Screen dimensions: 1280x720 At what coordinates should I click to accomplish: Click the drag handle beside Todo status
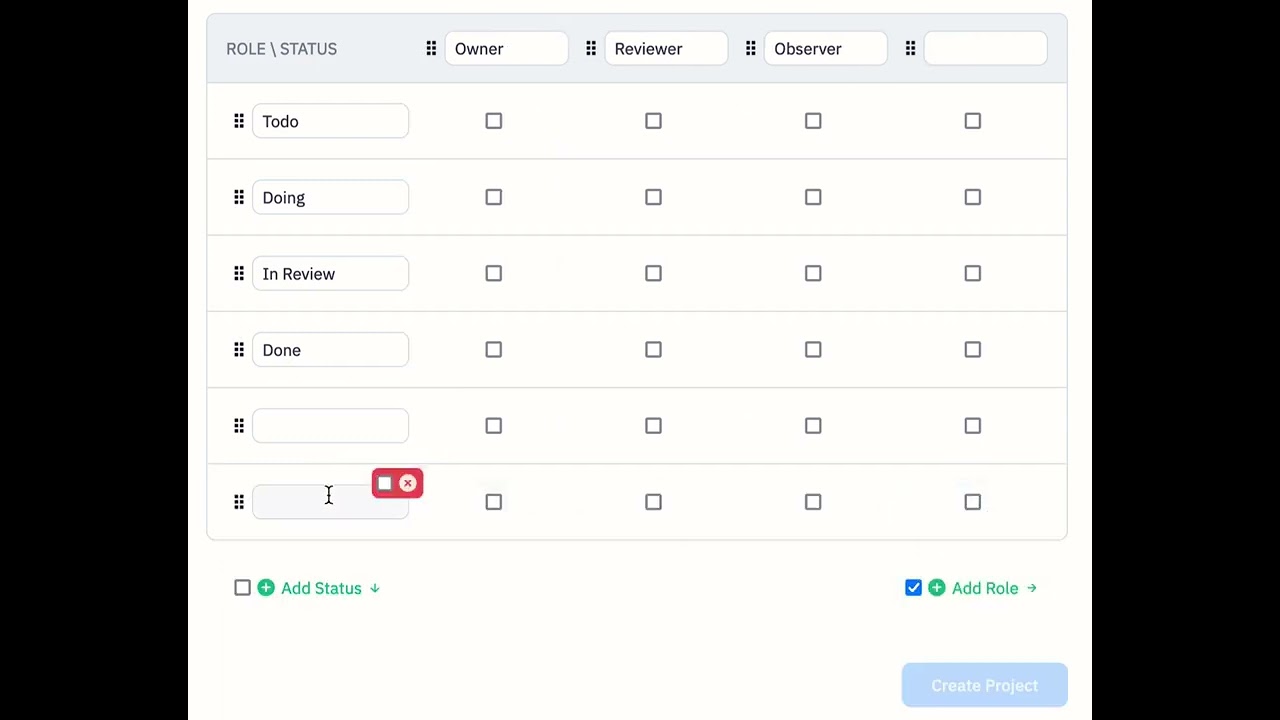pos(239,121)
